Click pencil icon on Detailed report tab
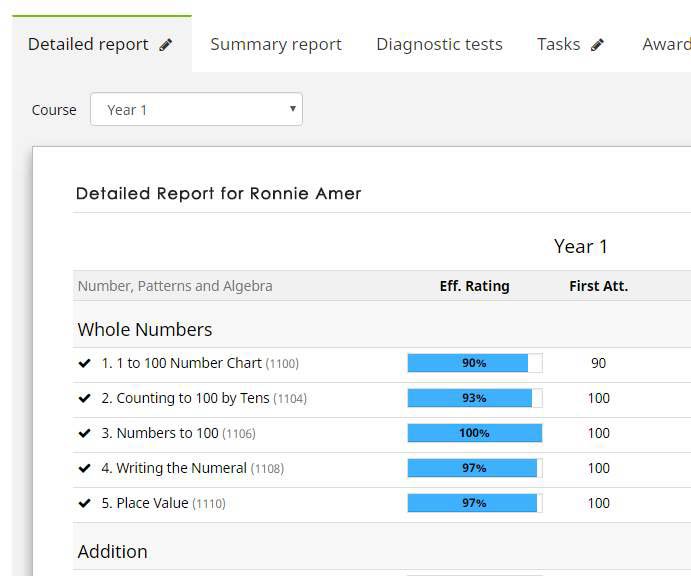The image size is (691, 576). 166,45
